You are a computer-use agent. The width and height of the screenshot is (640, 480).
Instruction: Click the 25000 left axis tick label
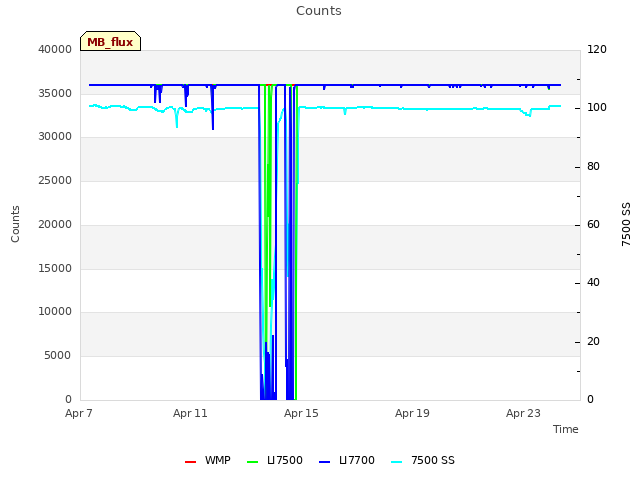pos(55,180)
